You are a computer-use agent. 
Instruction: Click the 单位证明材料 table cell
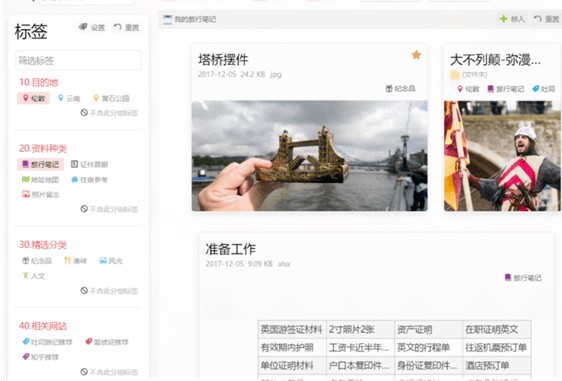[292, 366]
